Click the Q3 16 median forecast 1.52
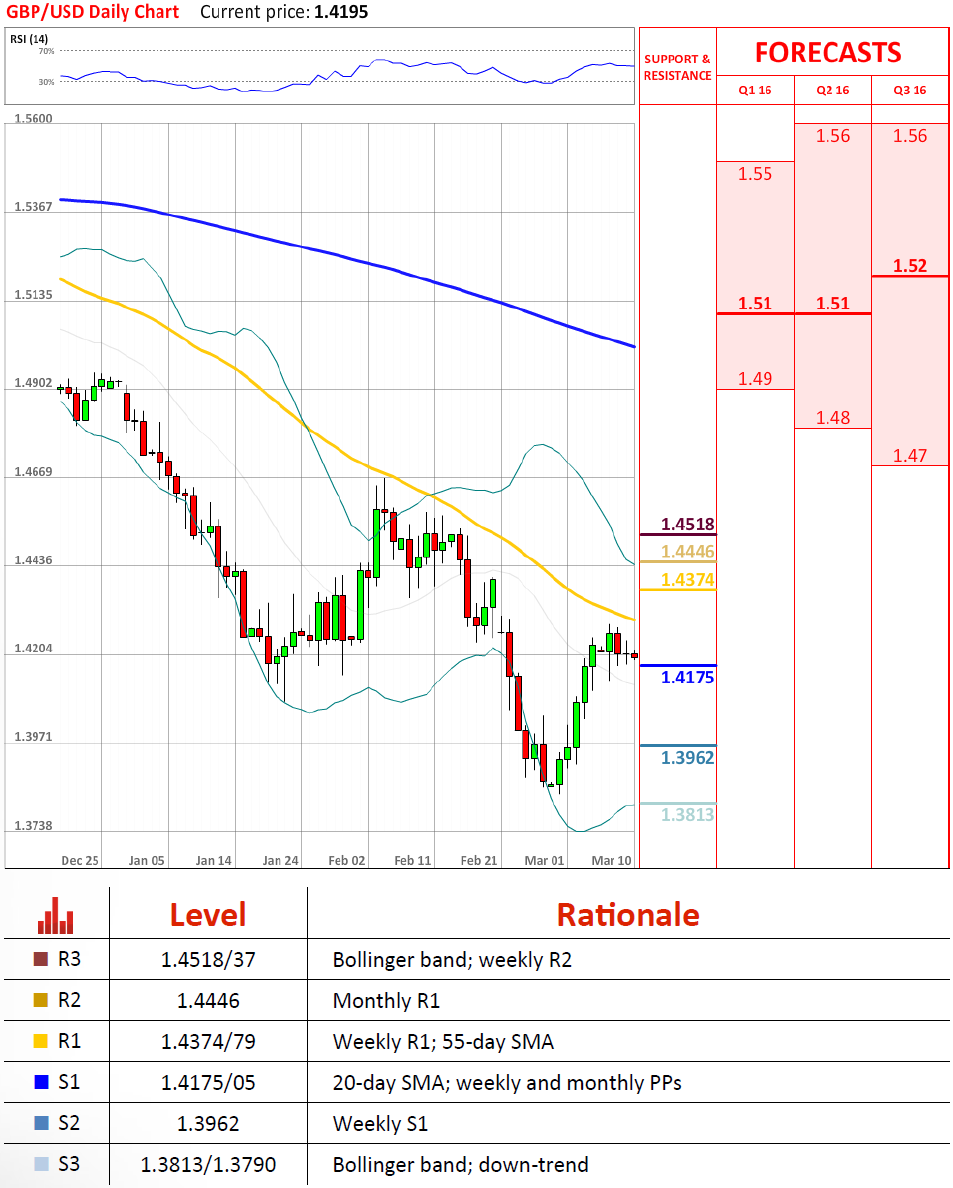The height and width of the screenshot is (1188, 953). click(910, 266)
